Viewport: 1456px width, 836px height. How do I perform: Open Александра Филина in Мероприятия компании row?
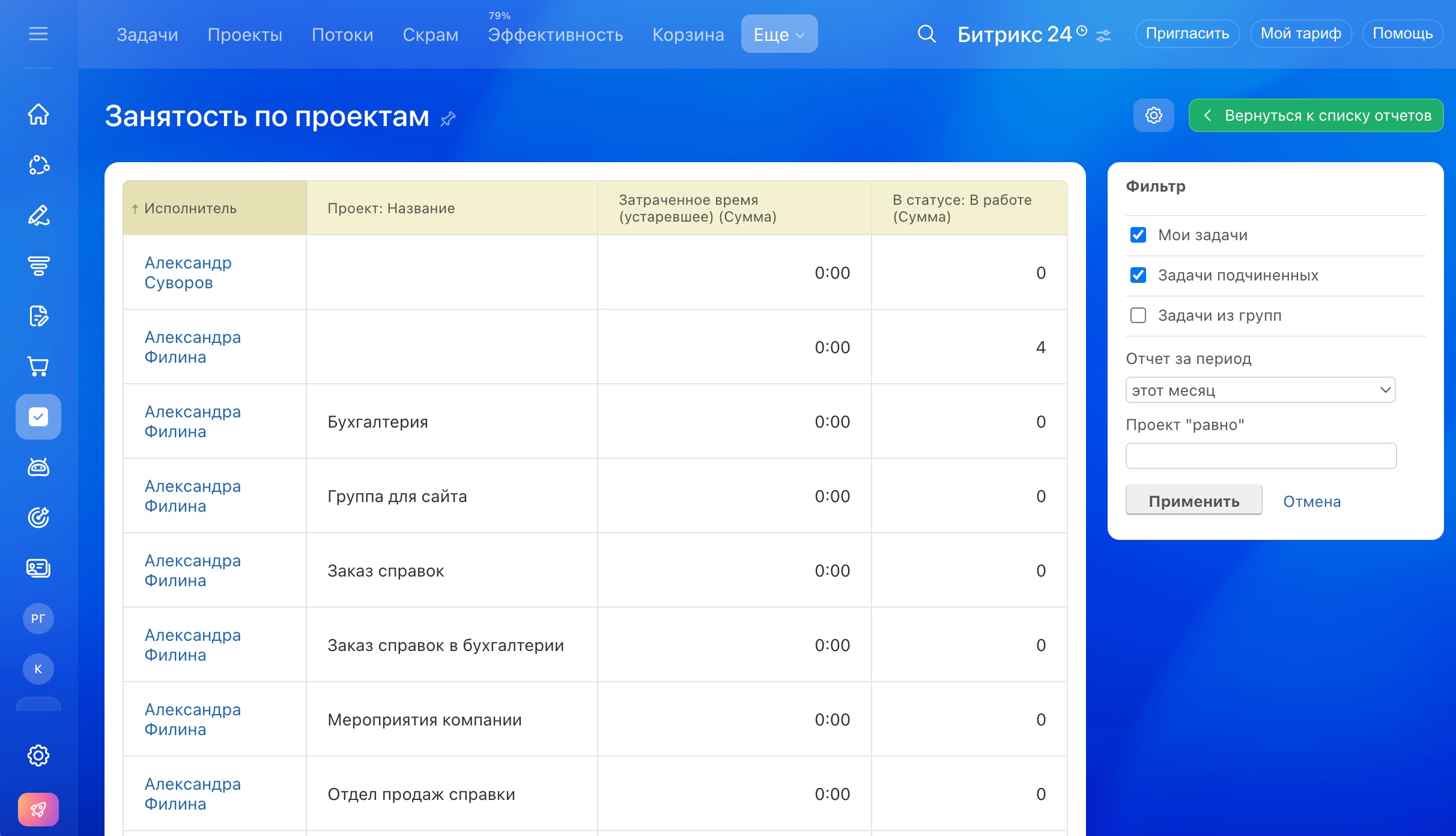(x=192, y=719)
